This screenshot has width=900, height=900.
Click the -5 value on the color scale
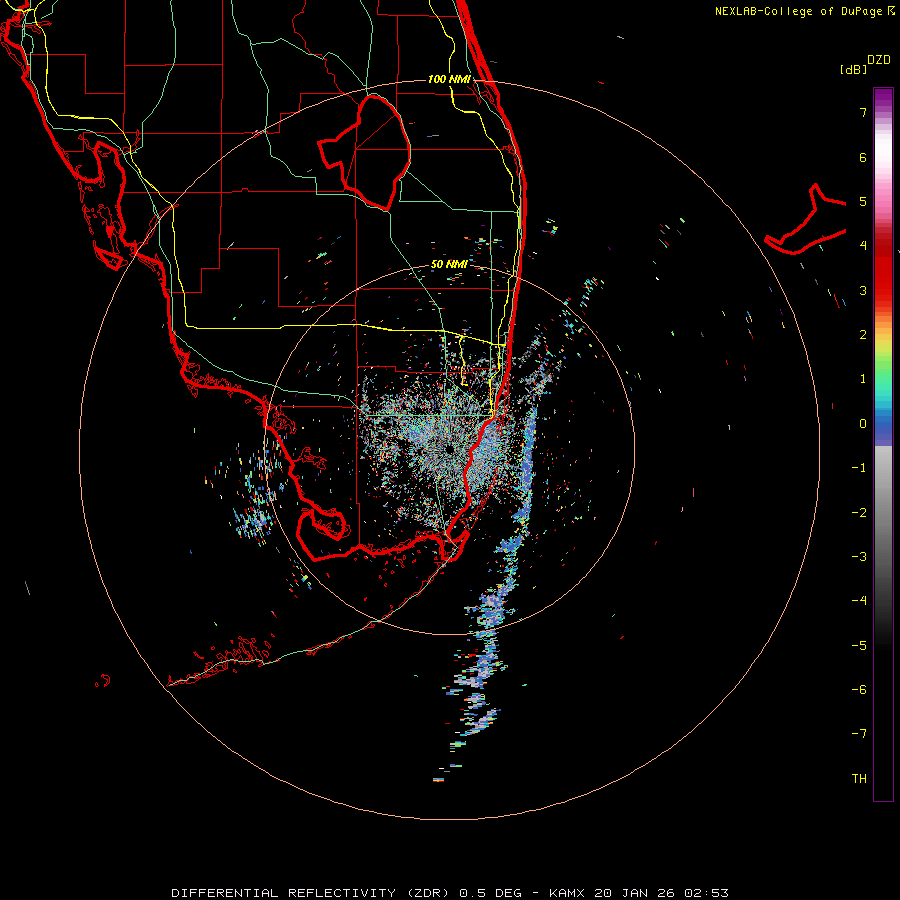point(859,645)
